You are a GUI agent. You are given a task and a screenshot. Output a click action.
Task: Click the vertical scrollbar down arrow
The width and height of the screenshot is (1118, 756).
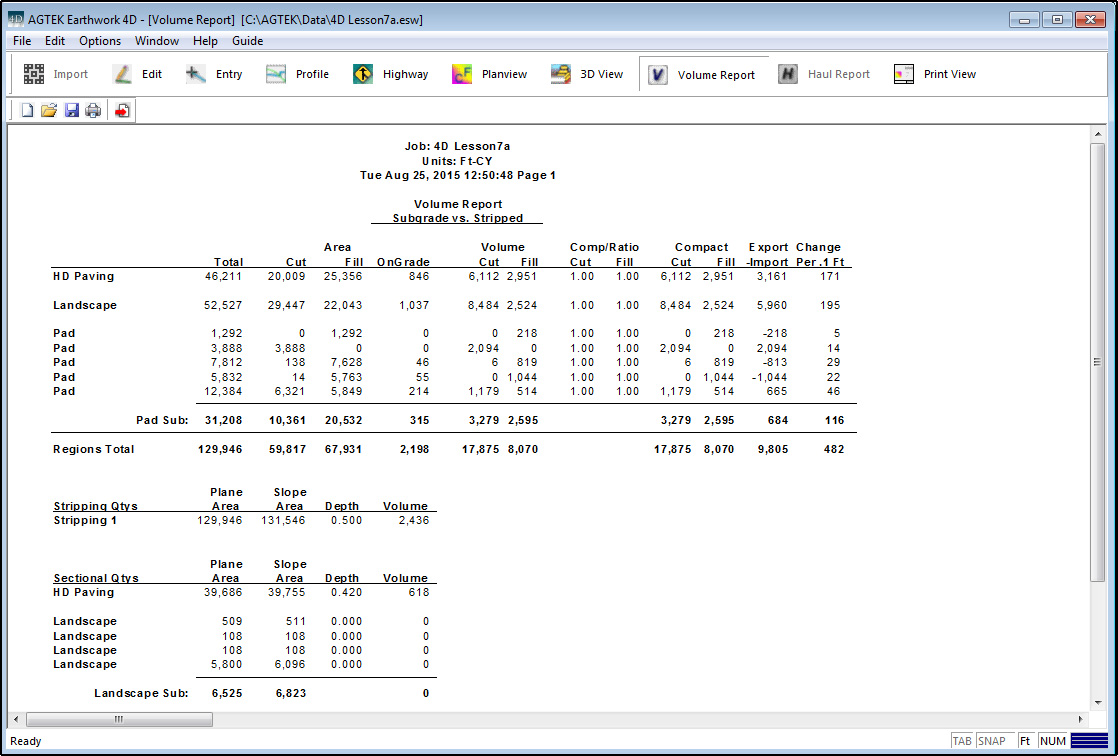pos(1097,700)
